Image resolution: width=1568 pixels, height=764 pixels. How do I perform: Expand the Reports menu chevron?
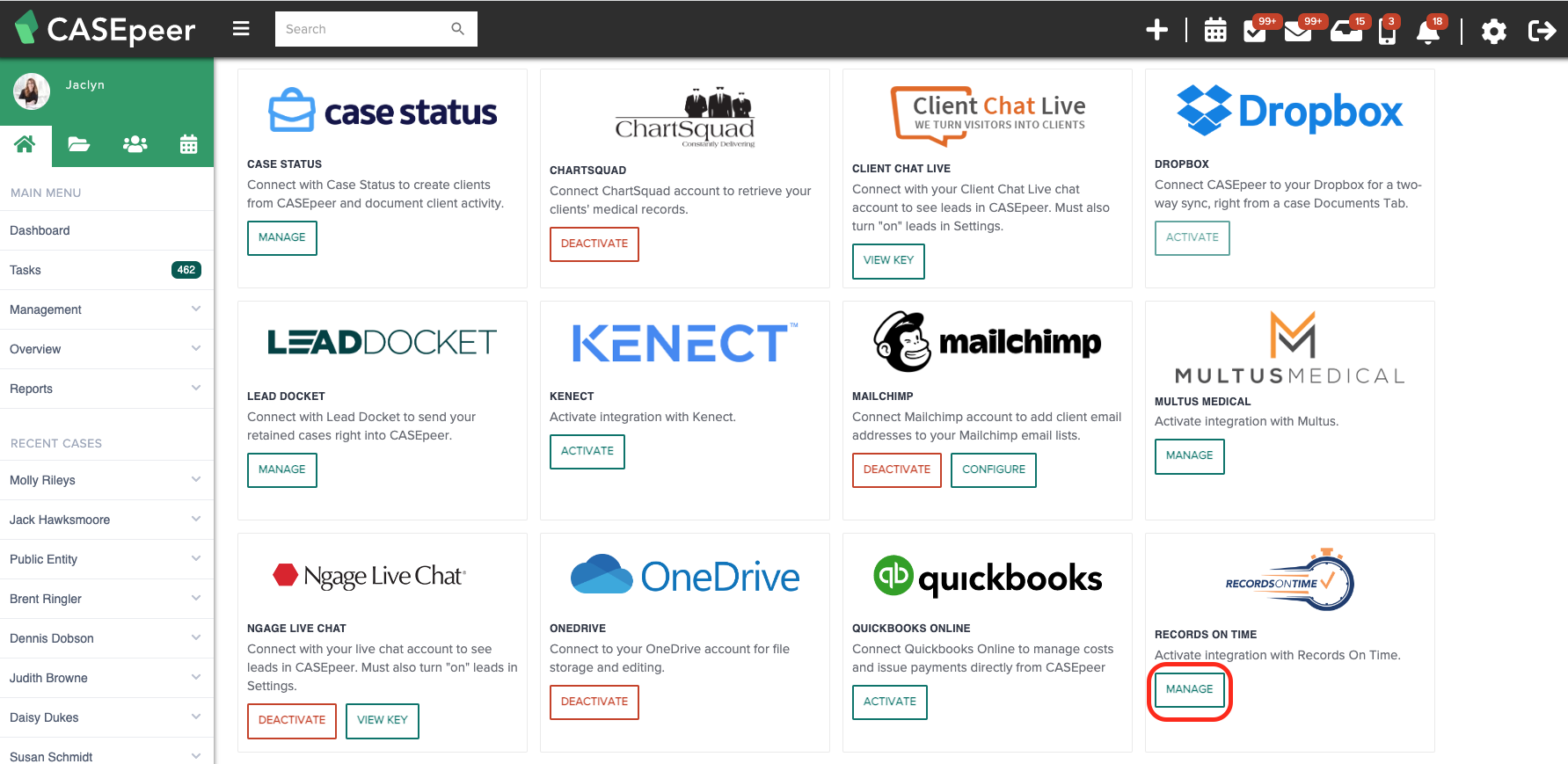point(196,388)
